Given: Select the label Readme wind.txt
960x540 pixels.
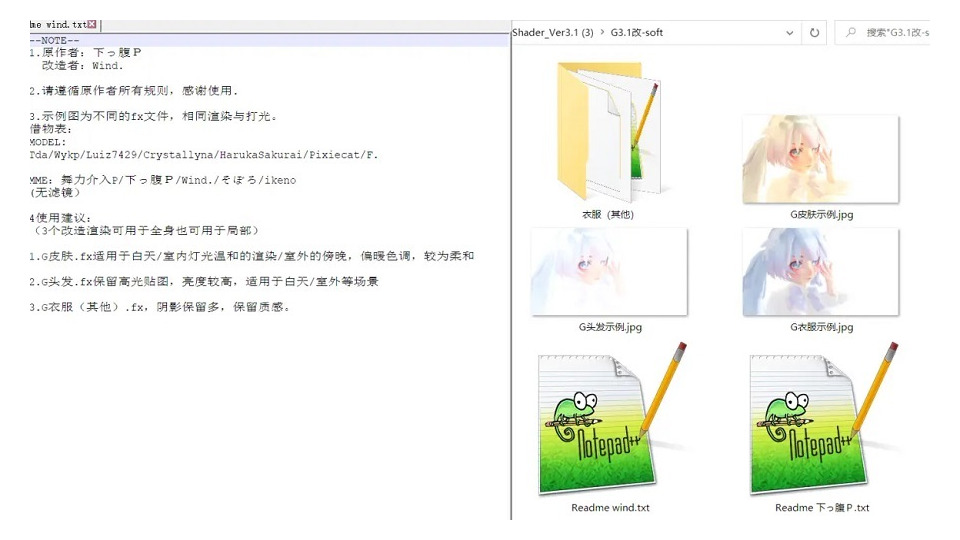Looking at the screenshot, I should [610, 508].
